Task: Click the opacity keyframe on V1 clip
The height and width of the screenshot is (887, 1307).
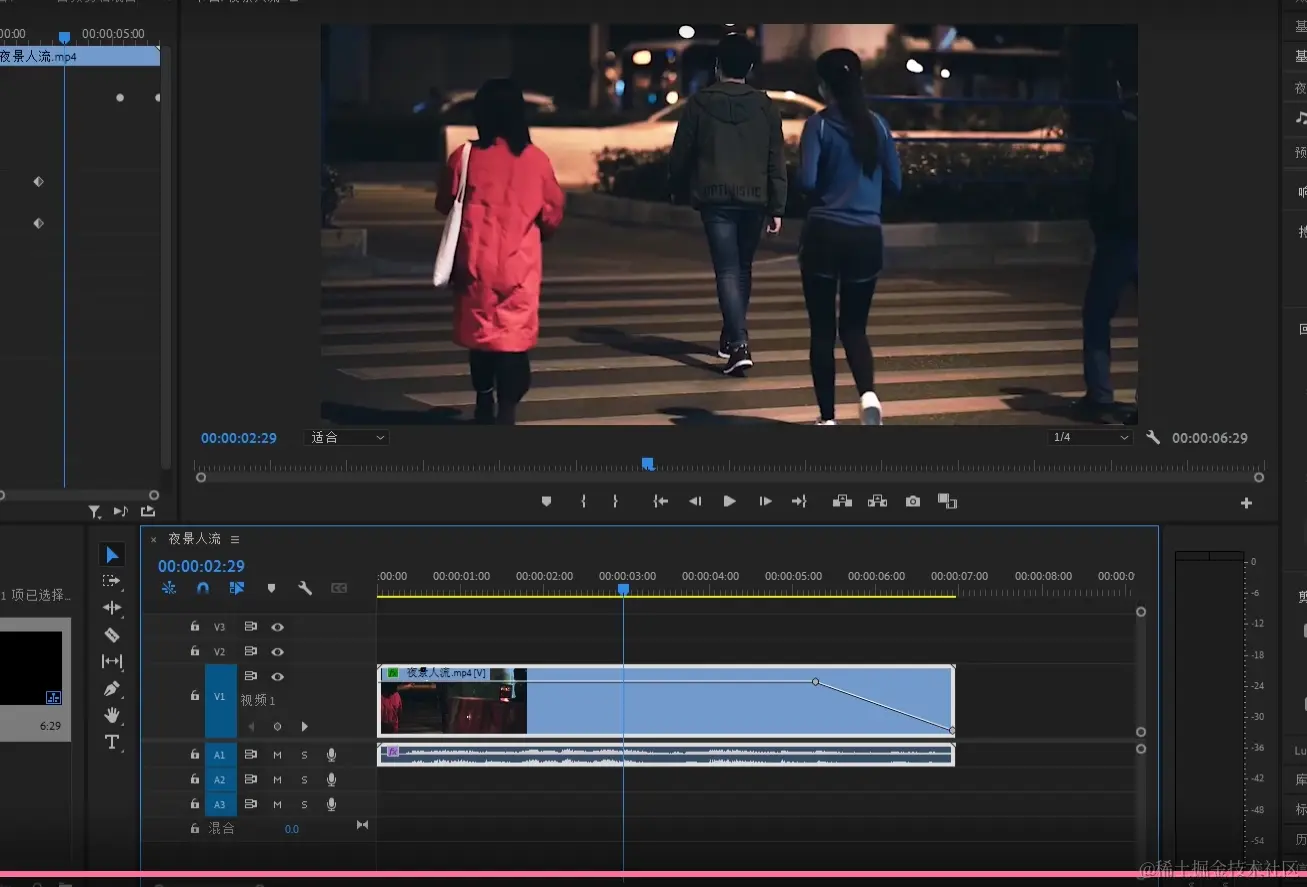Action: click(815, 682)
